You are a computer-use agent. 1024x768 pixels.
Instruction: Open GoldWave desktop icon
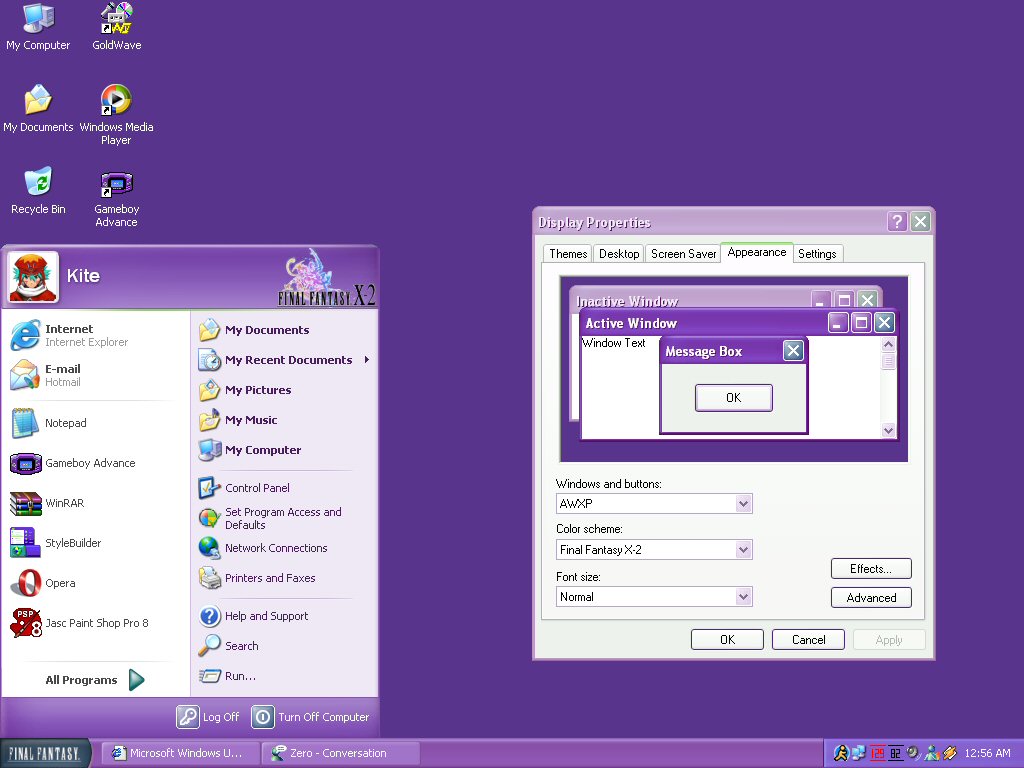(116, 20)
